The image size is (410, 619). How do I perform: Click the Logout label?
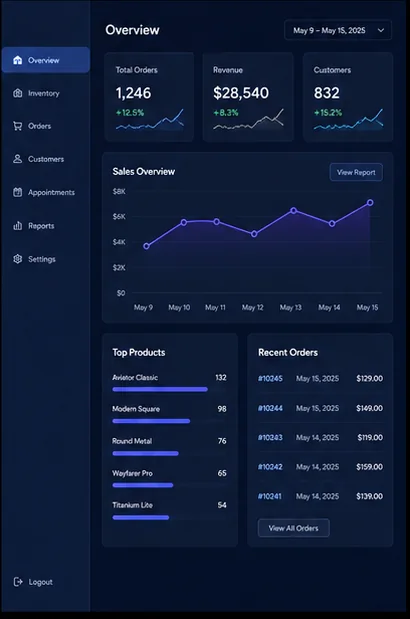coord(41,582)
